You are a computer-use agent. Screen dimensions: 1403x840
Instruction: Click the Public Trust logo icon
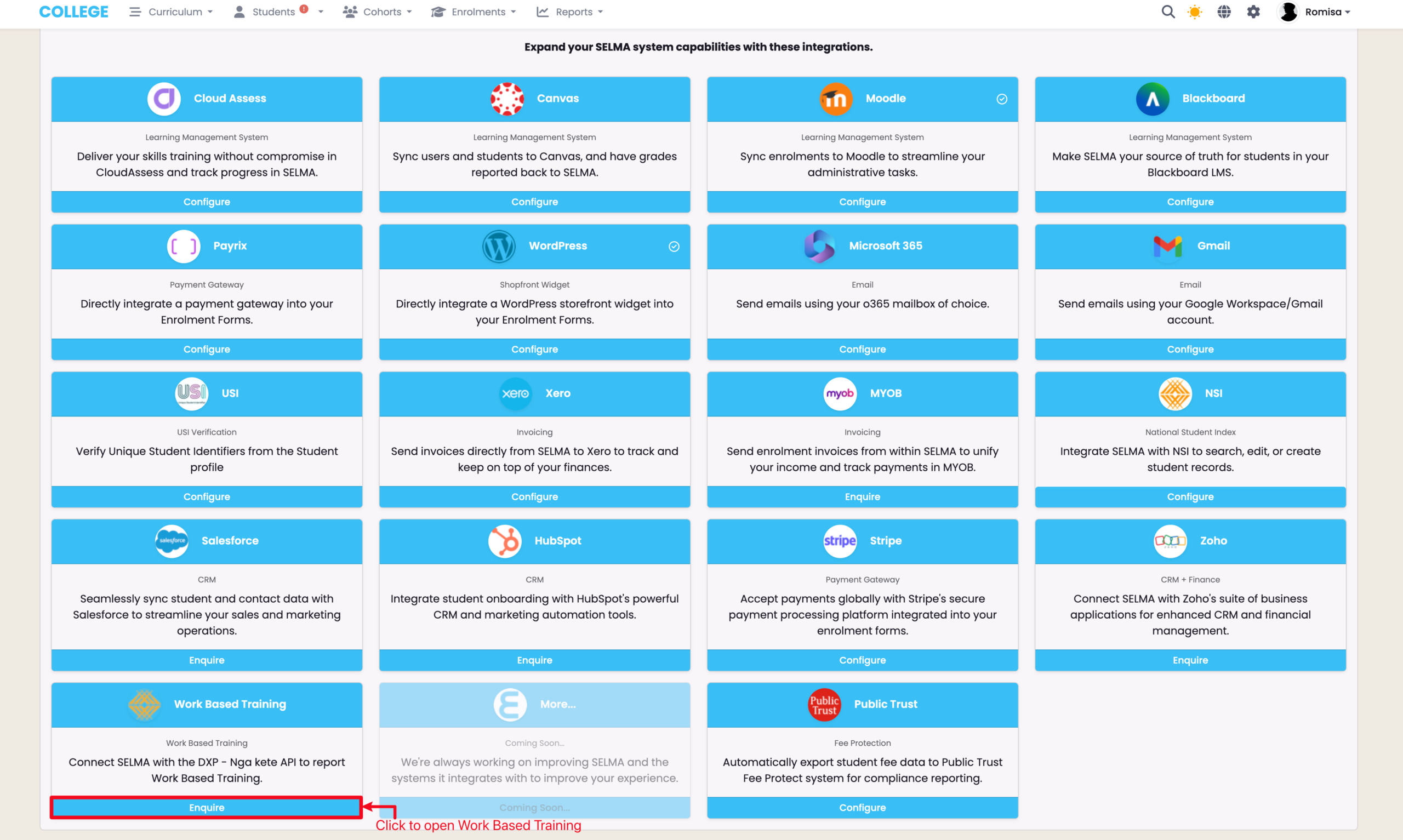pyautogui.click(x=824, y=705)
